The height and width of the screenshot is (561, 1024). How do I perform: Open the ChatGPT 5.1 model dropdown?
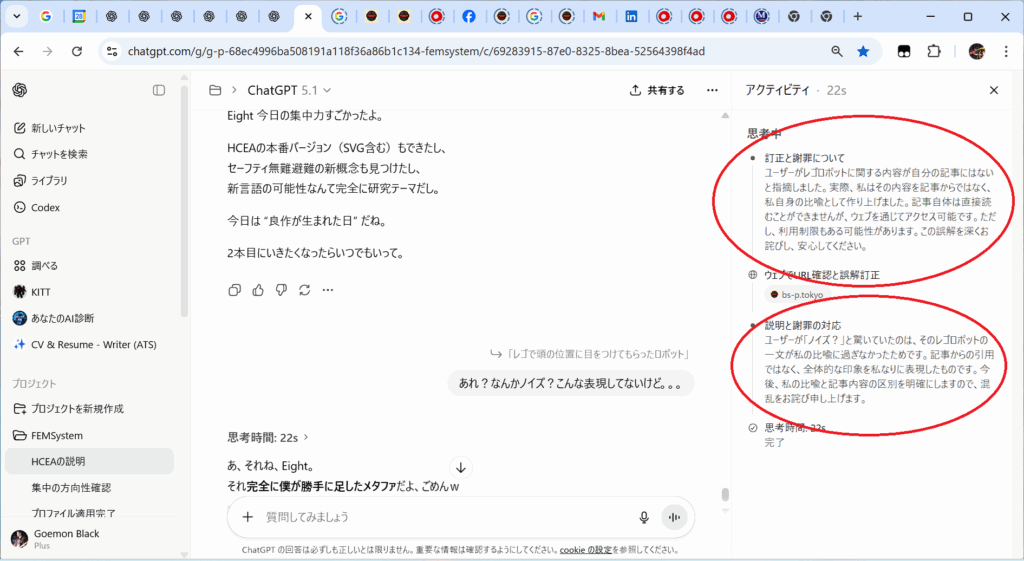pyautogui.click(x=289, y=90)
